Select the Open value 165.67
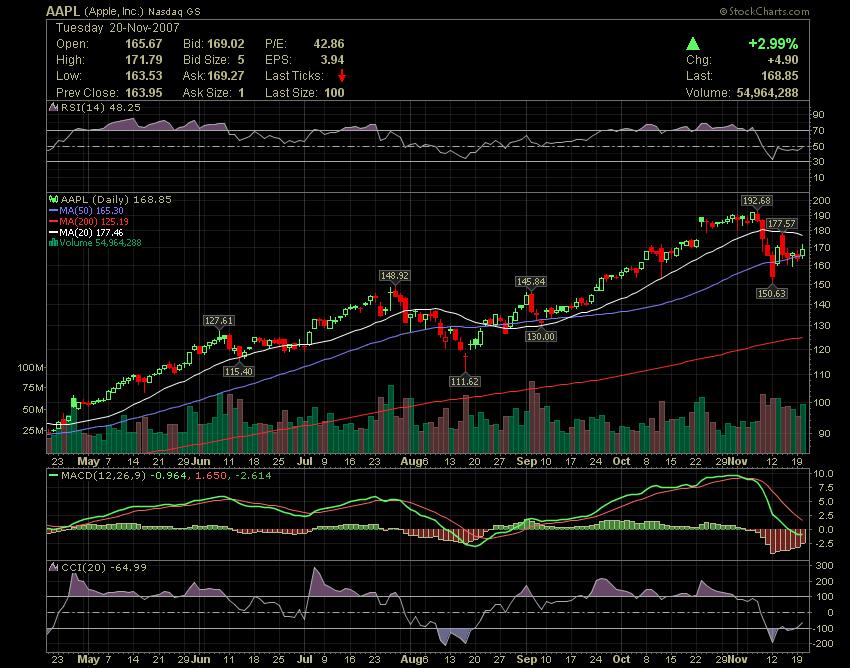The image size is (850, 668). point(144,44)
